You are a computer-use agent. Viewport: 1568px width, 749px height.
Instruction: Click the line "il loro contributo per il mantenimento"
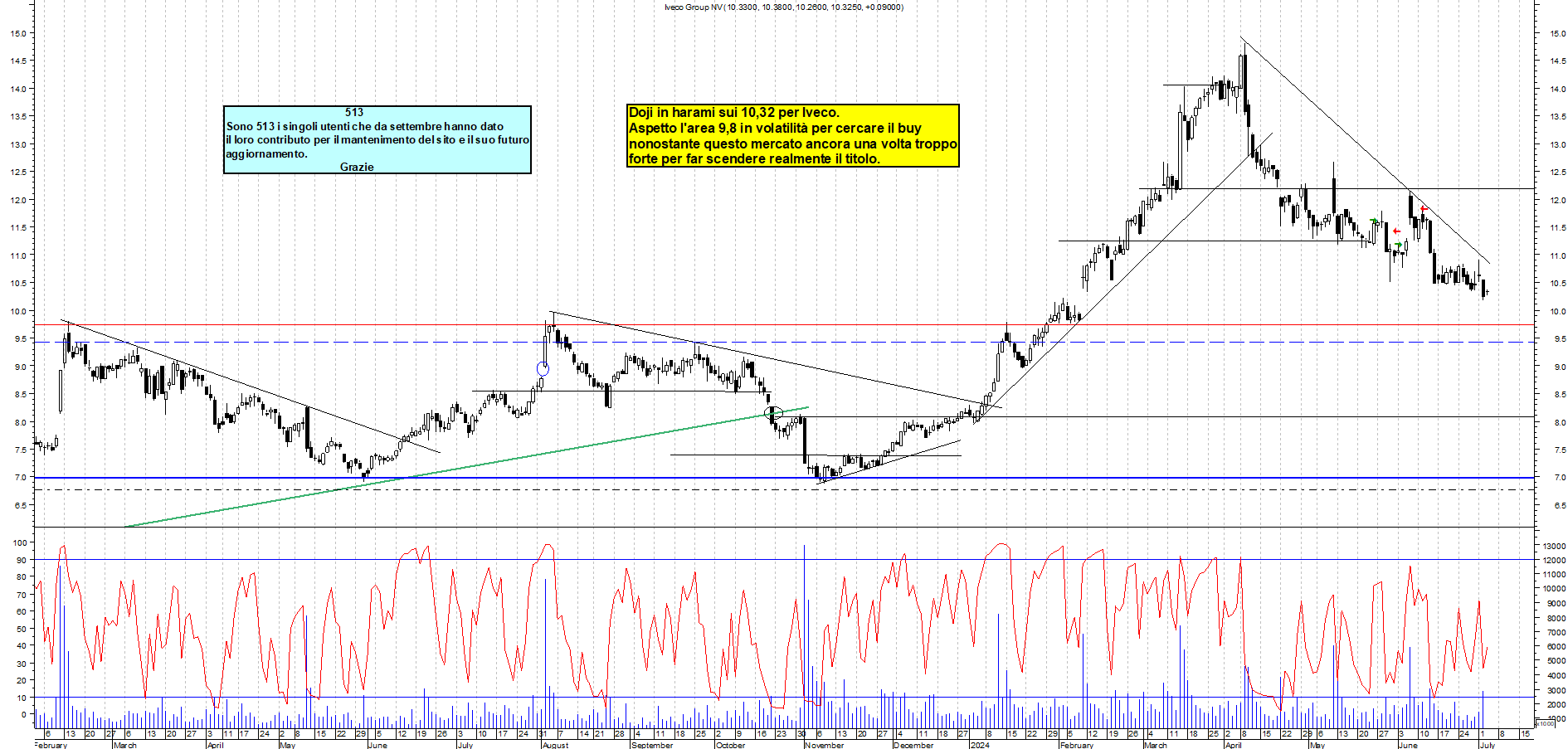pyautogui.click(x=377, y=139)
